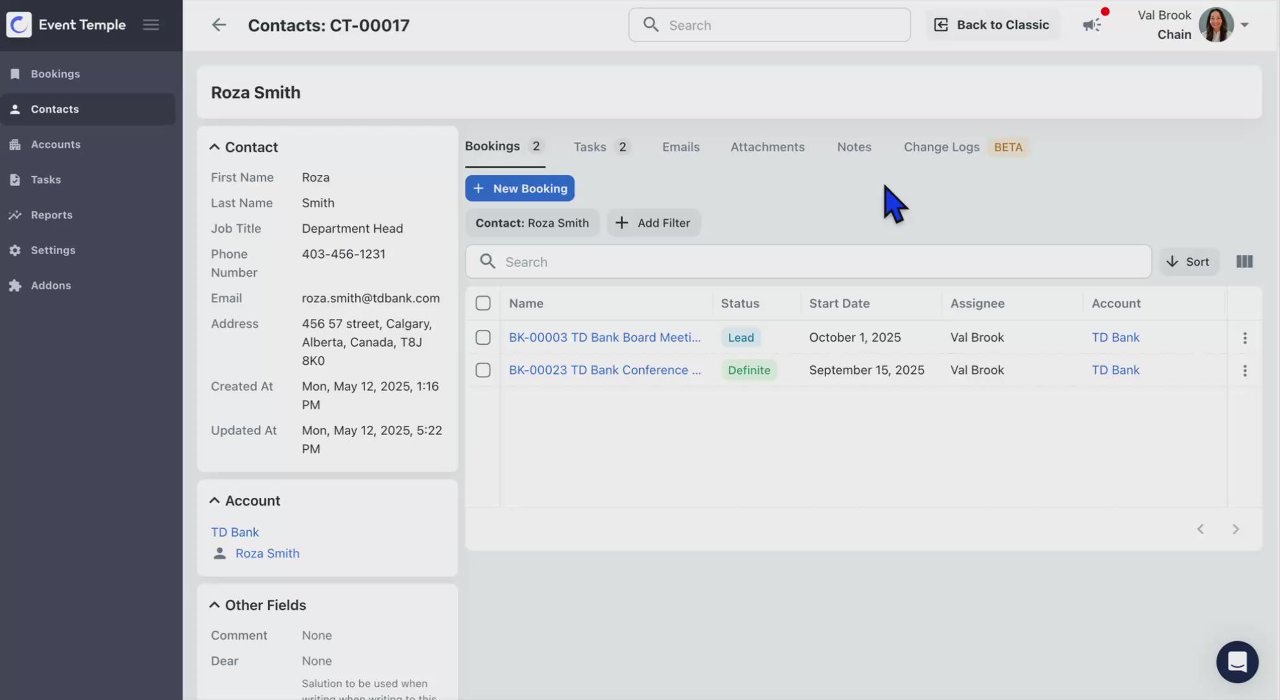The image size is (1280, 700).
Task: Click the Add Filter button
Action: point(654,223)
